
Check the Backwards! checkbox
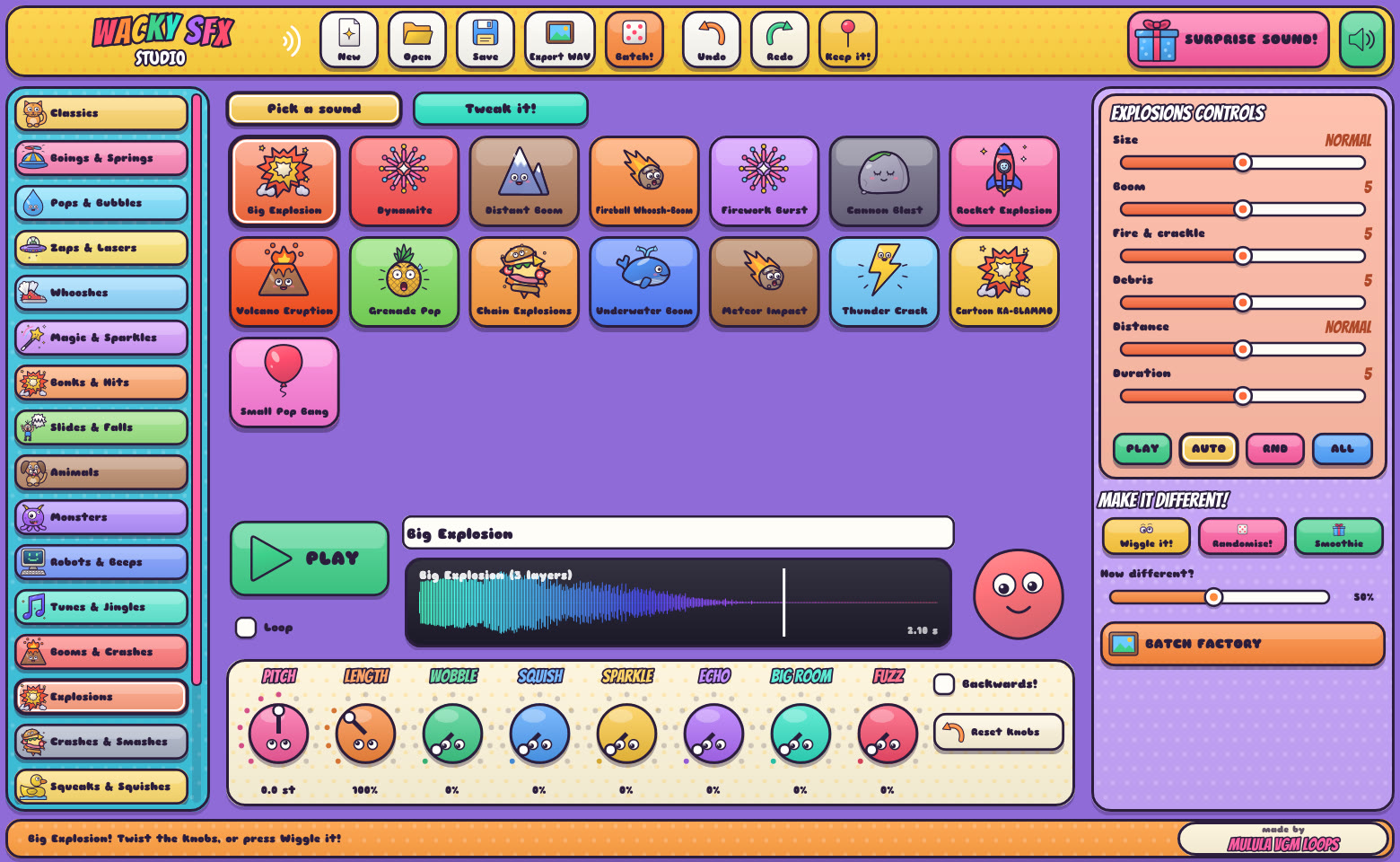point(944,684)
